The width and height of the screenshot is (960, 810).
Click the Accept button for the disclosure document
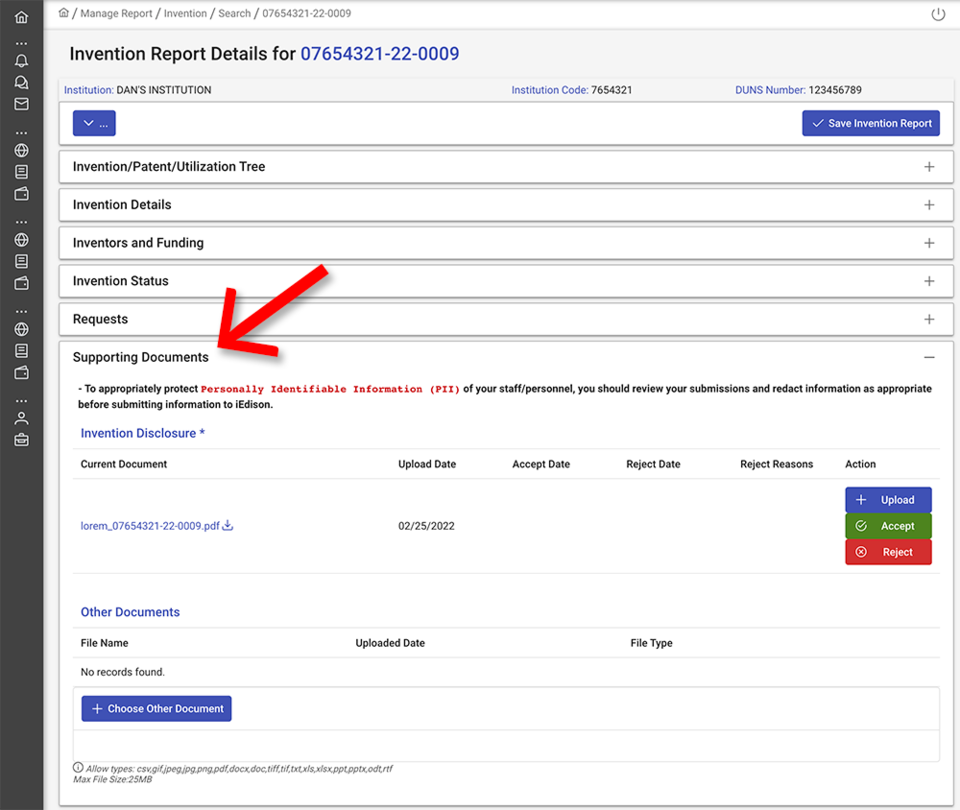click(x=888, y=525)
